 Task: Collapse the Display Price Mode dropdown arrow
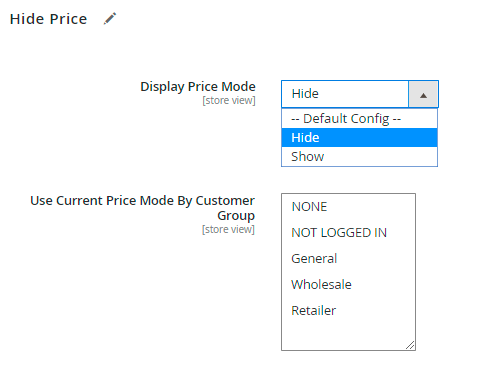(x=423, y=94)
